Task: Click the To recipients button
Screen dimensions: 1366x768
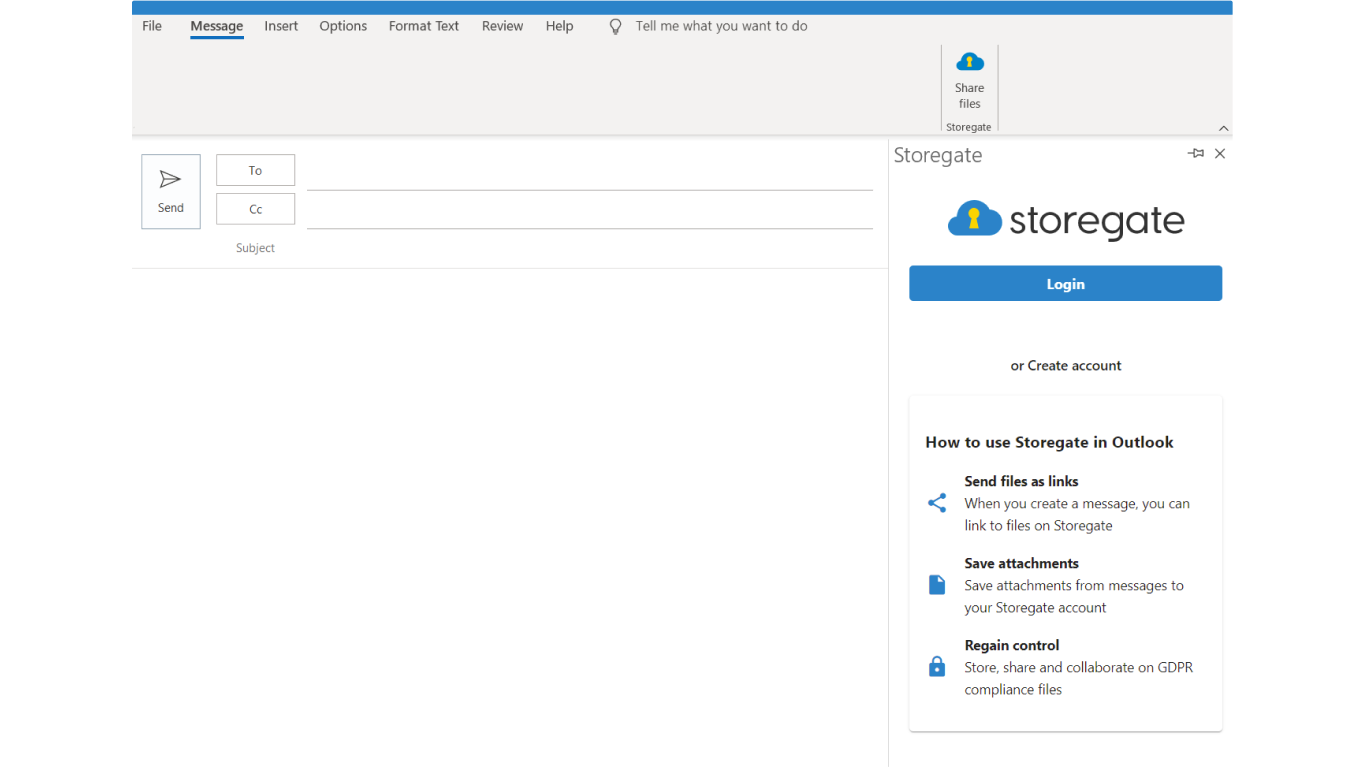Action: [x=255, y=170]
